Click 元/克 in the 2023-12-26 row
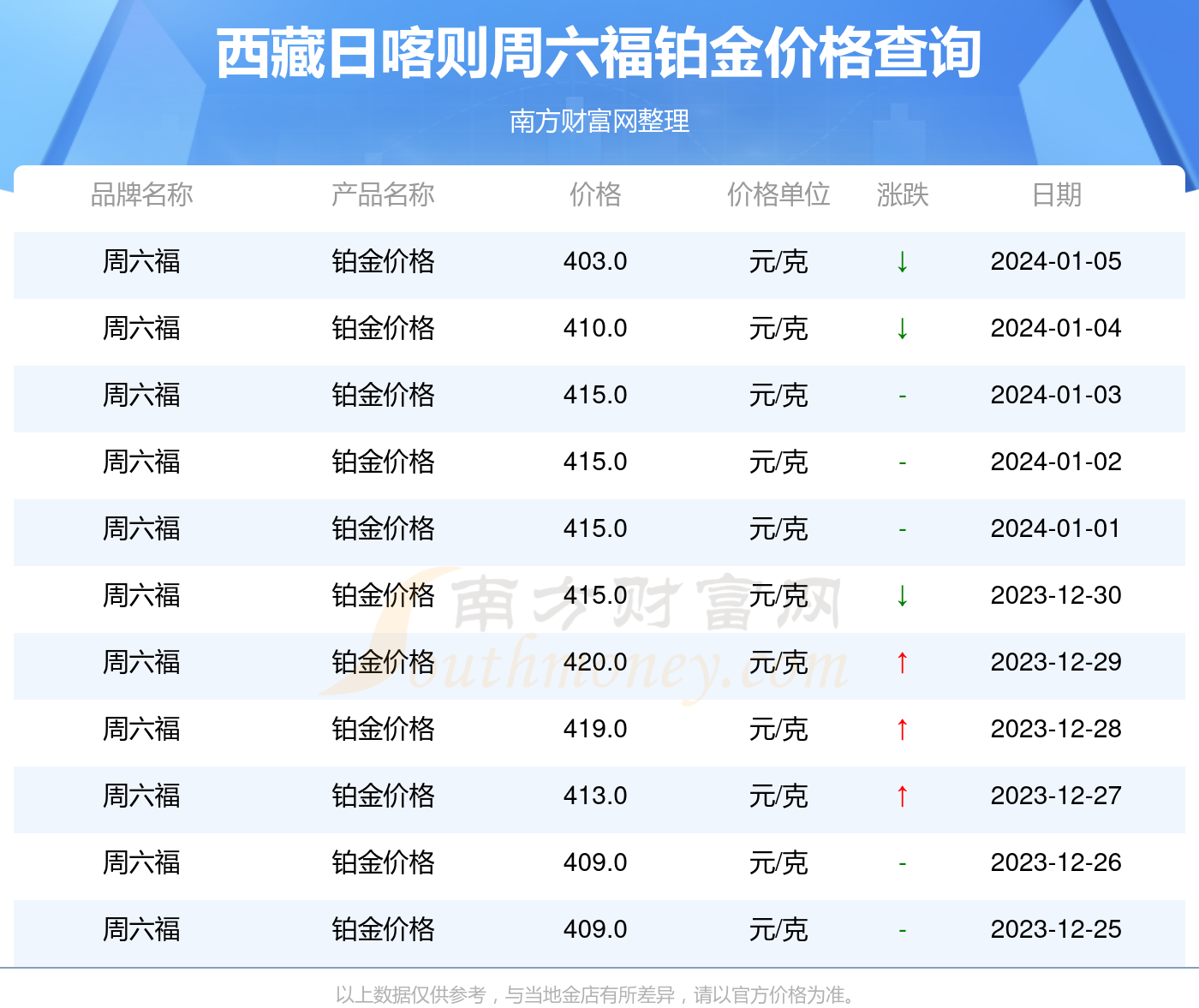Image resolution: width=1199 pixels, height=1008 pixels. [778, 862]
